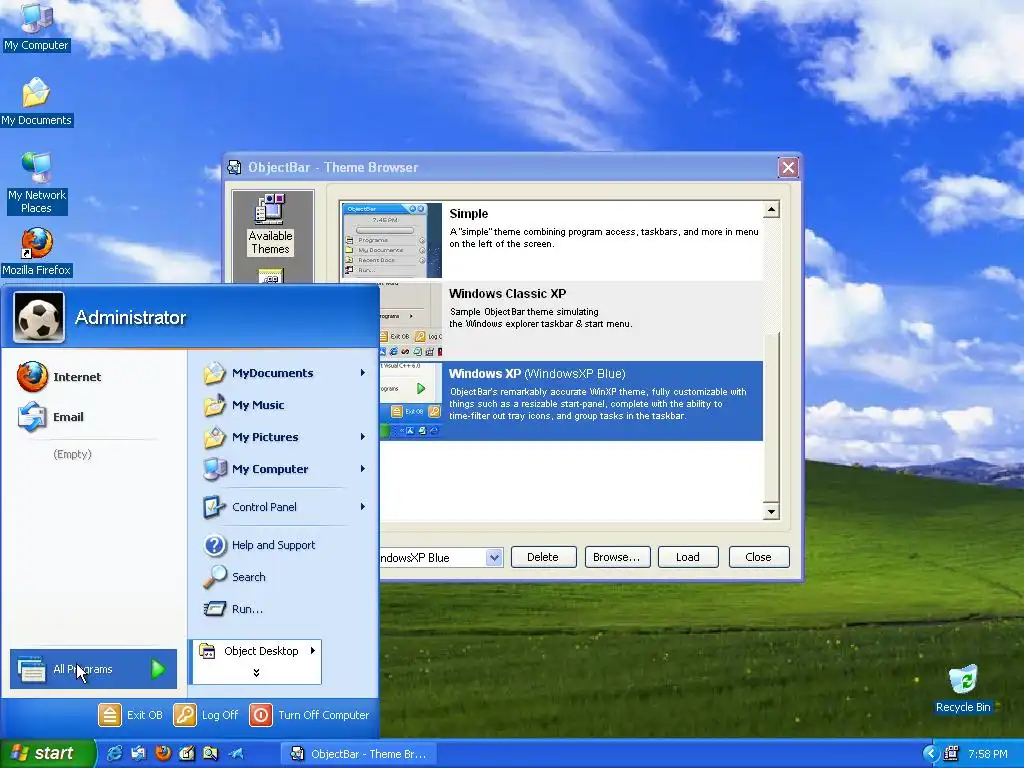This screenshot has height=768, width=1024.
Task: Click the sidebar icon below Available Themes
Action: tap(271, 276)
